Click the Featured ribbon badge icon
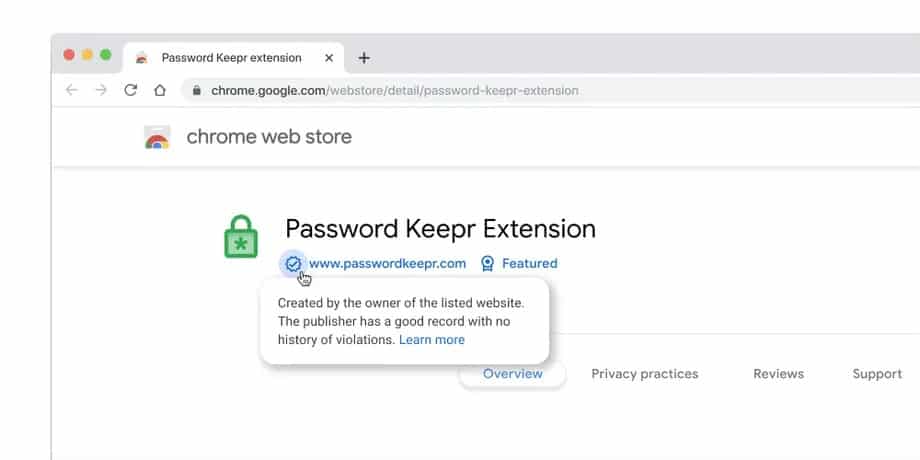The image size is (920, 460). [487, 263]
